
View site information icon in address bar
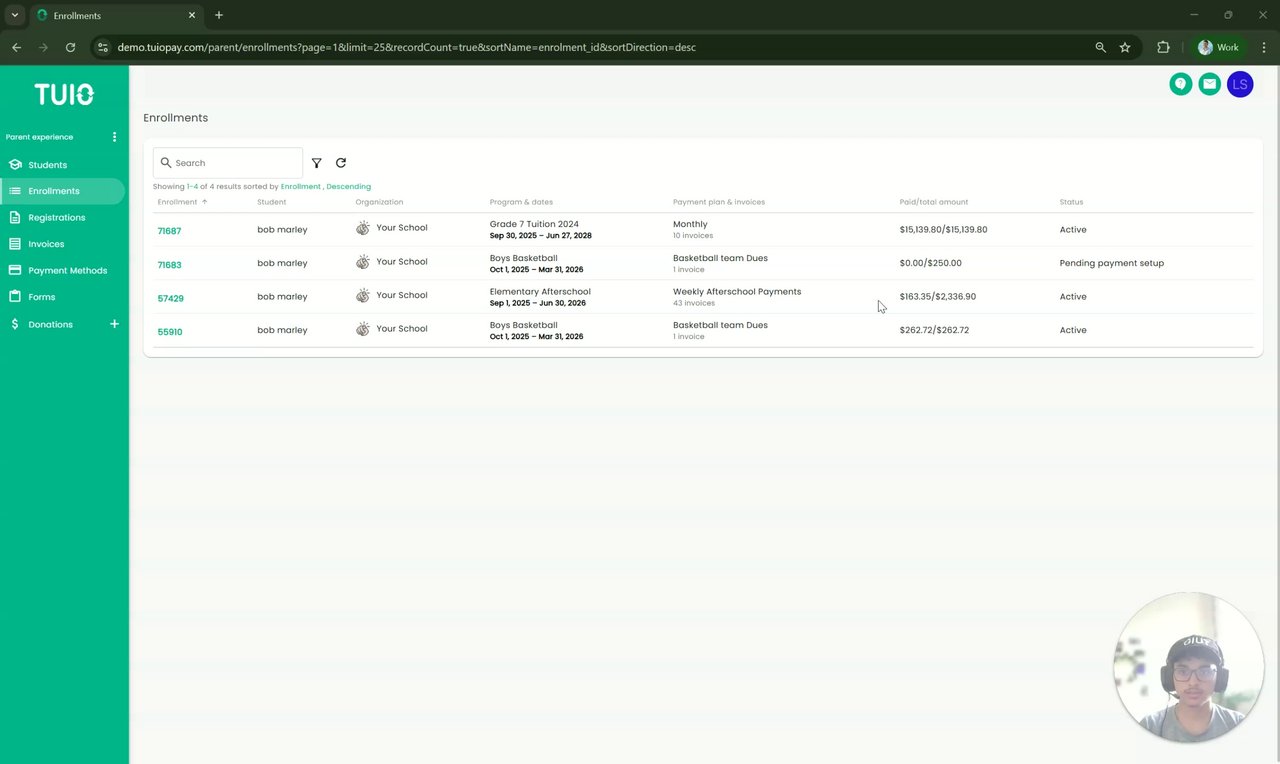point(102,47)
